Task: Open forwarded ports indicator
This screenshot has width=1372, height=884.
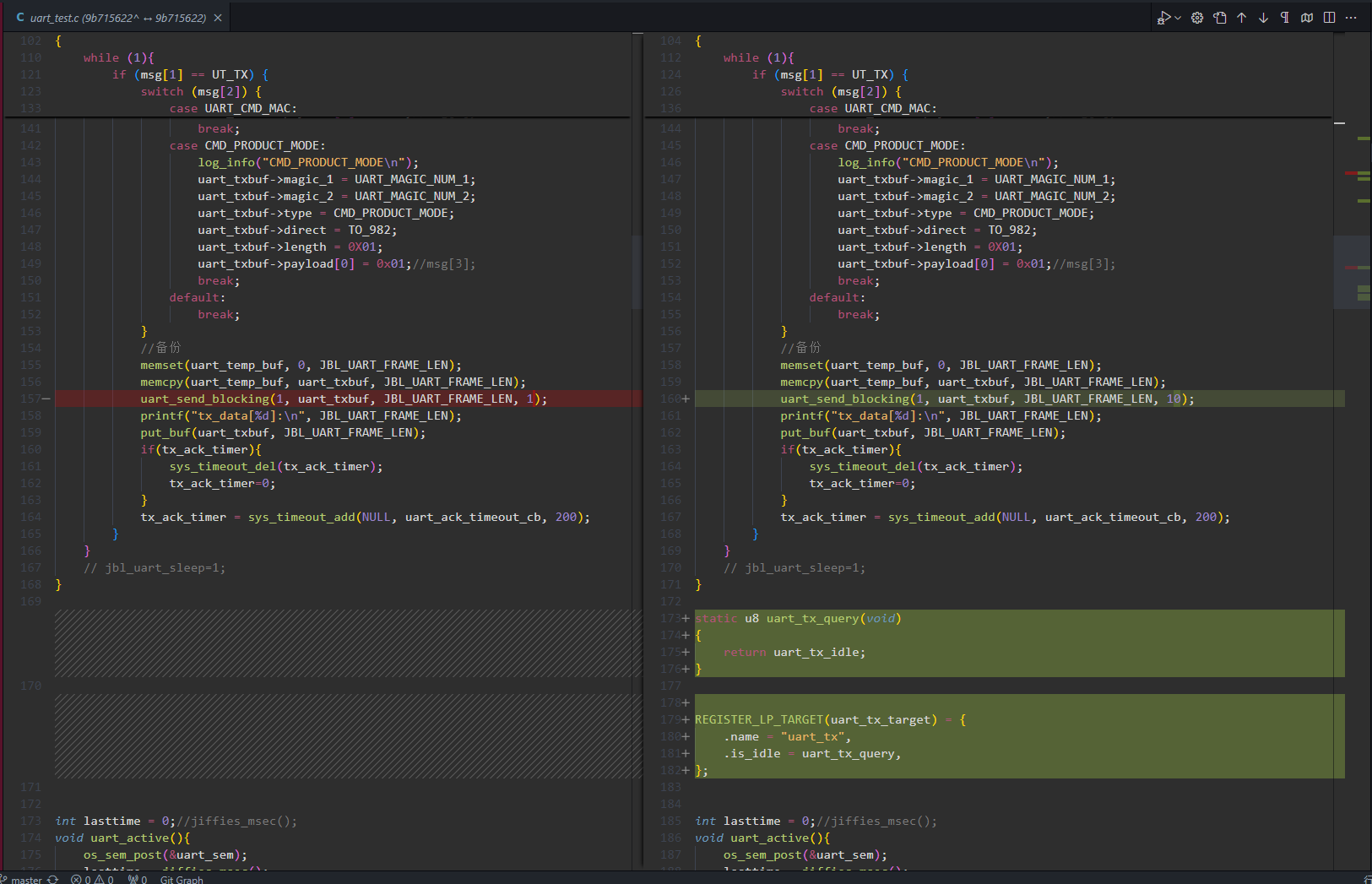Action: (x=138, y=879)
